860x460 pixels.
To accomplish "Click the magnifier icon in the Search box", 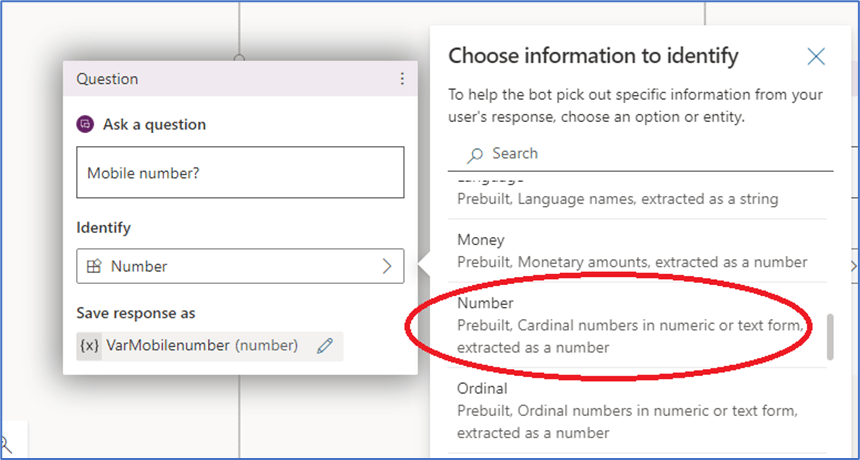I will [x=475, y=154].
